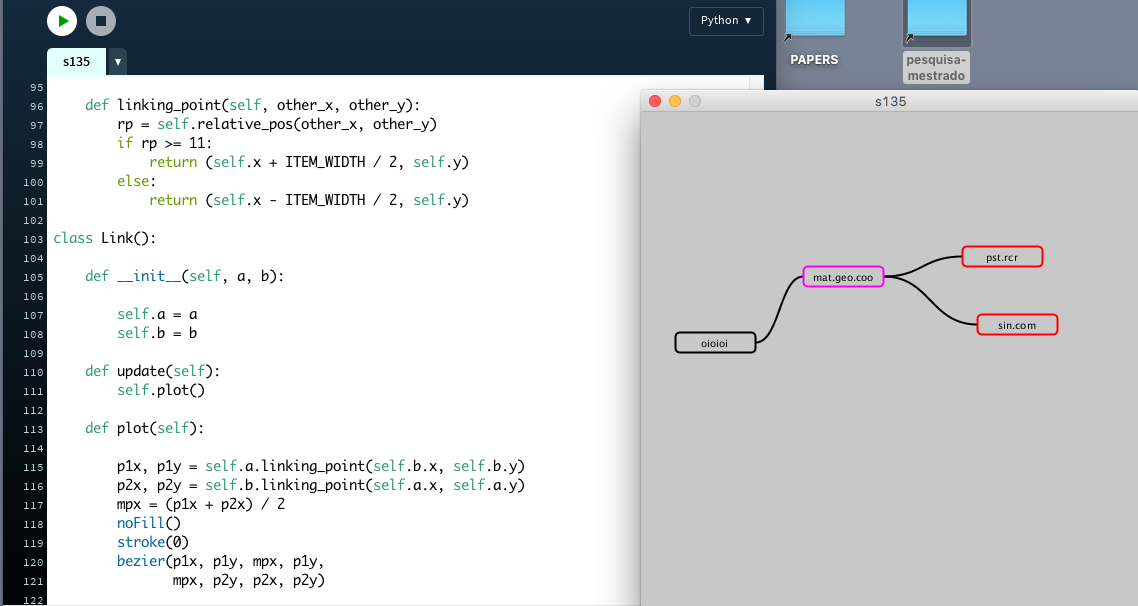
Task: Select the PAPERS folder icon
Action: tap(814, 20)
